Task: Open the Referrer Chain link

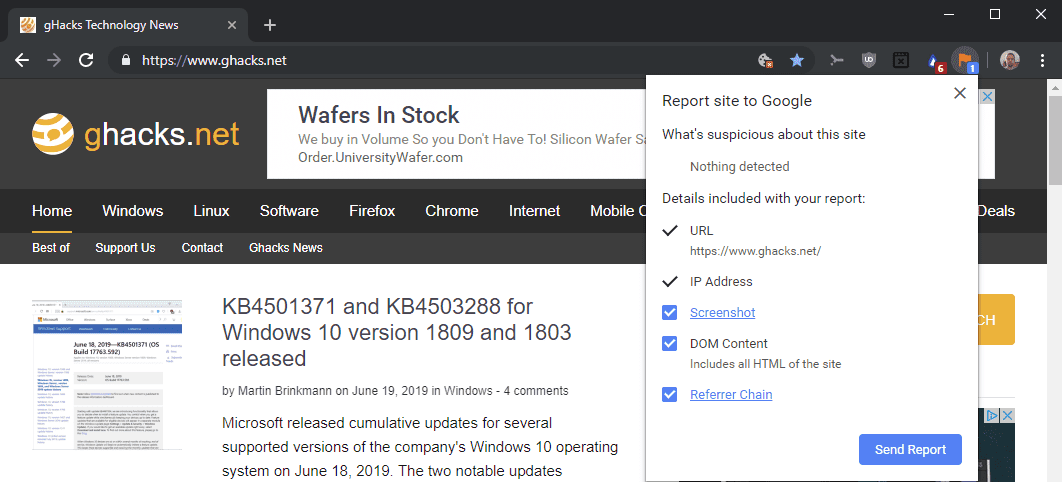Action: 731,394
